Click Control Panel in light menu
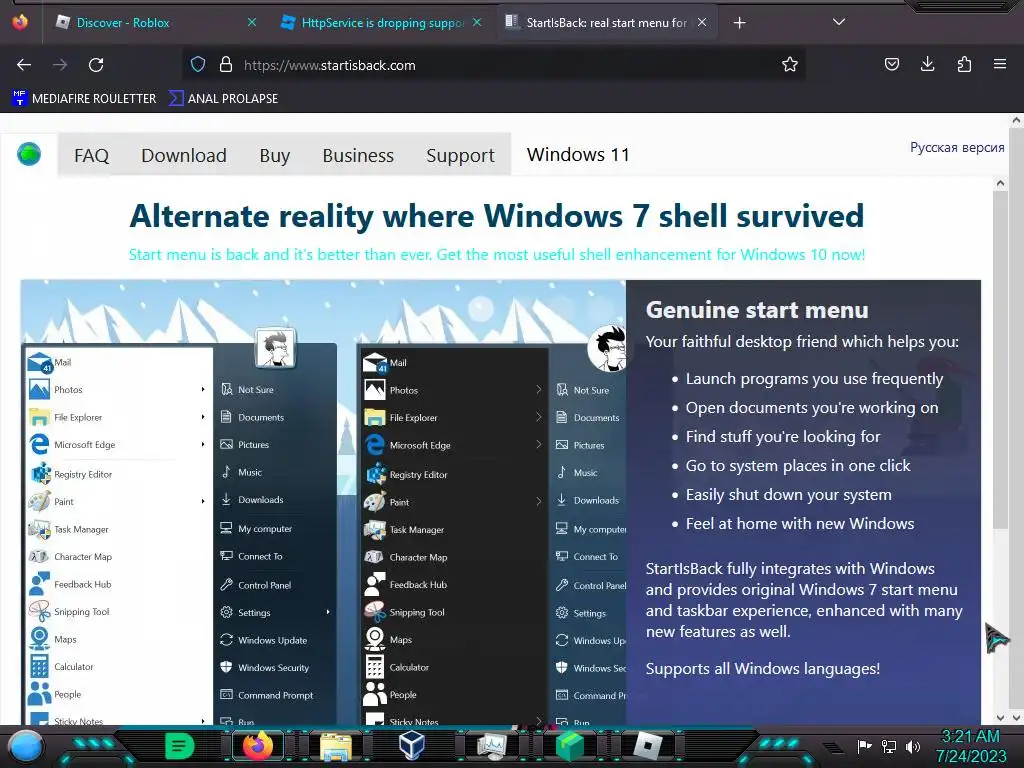This screenshot has width=1024, height=768. [256, 585]
